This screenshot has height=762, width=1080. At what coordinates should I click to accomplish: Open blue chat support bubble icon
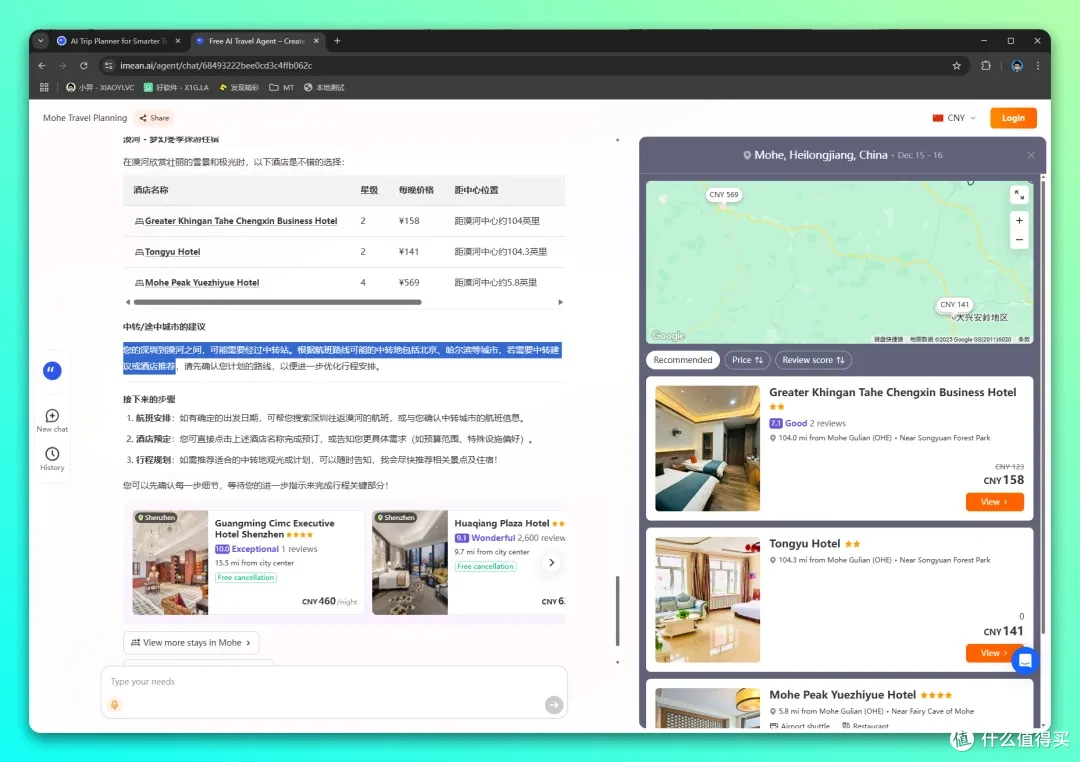[x=1025, y=661]
